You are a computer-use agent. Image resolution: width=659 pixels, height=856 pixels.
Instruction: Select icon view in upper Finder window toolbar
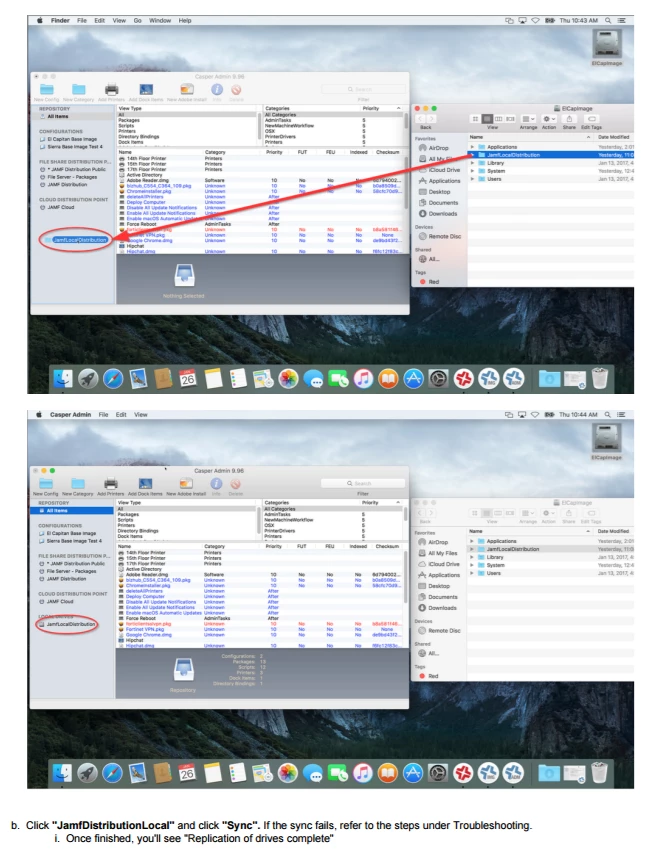point(476,119)
